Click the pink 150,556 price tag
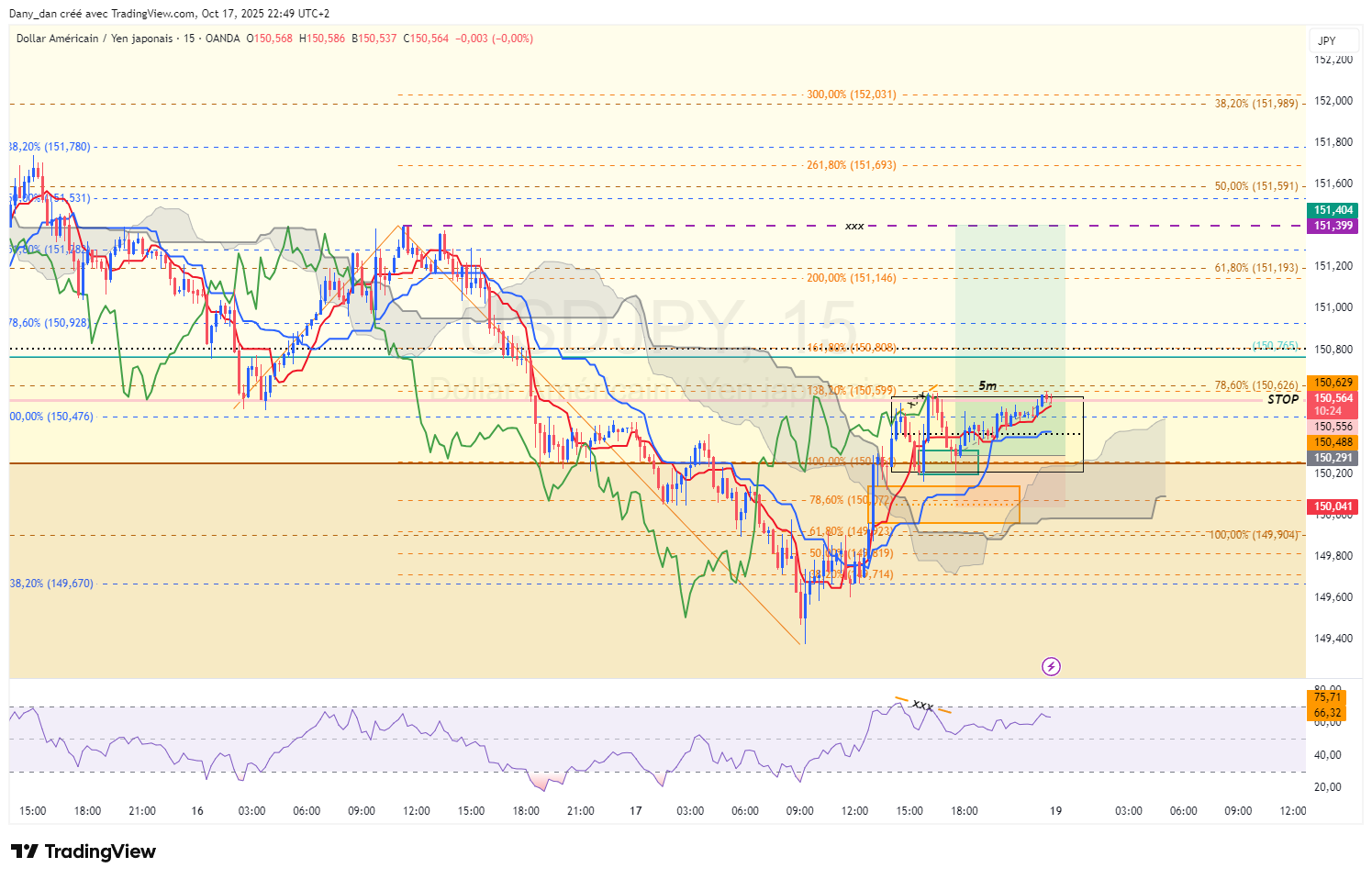This screenshot has height=879, width=1372. coord(1333,427)
